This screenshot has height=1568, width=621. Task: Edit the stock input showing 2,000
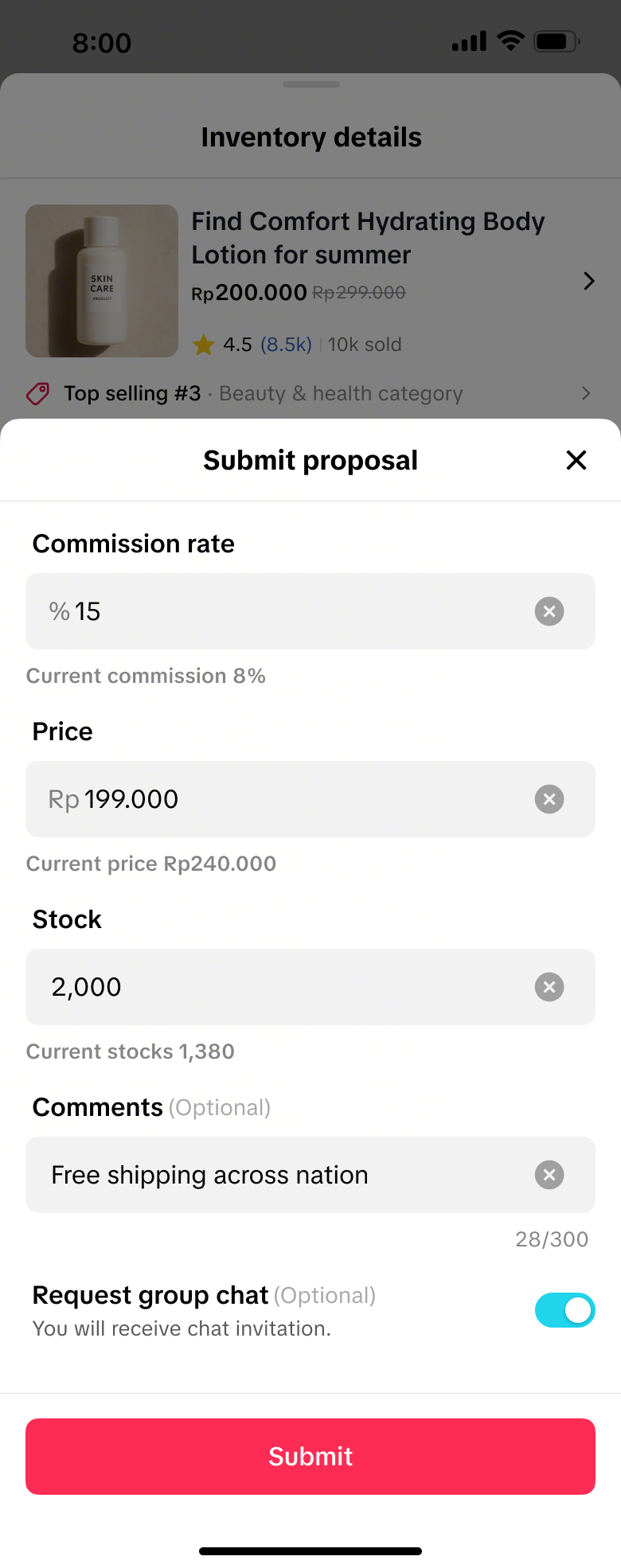[279, 987]
